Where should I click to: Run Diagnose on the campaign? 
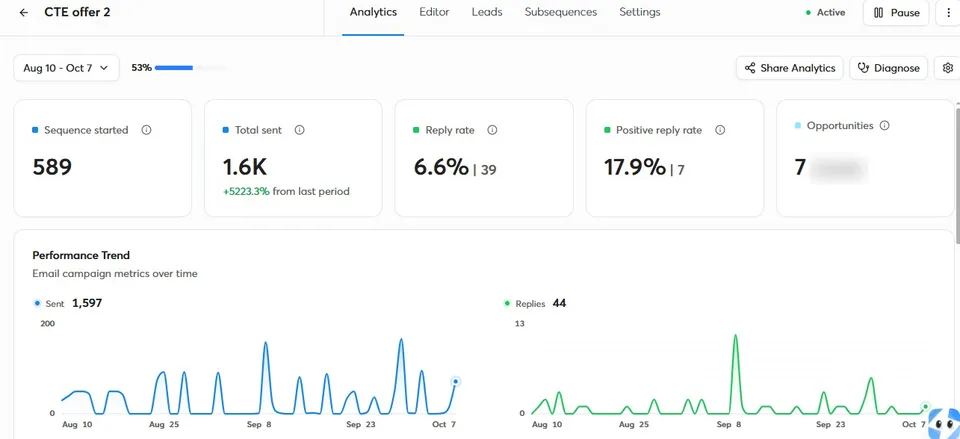(888, 68)
